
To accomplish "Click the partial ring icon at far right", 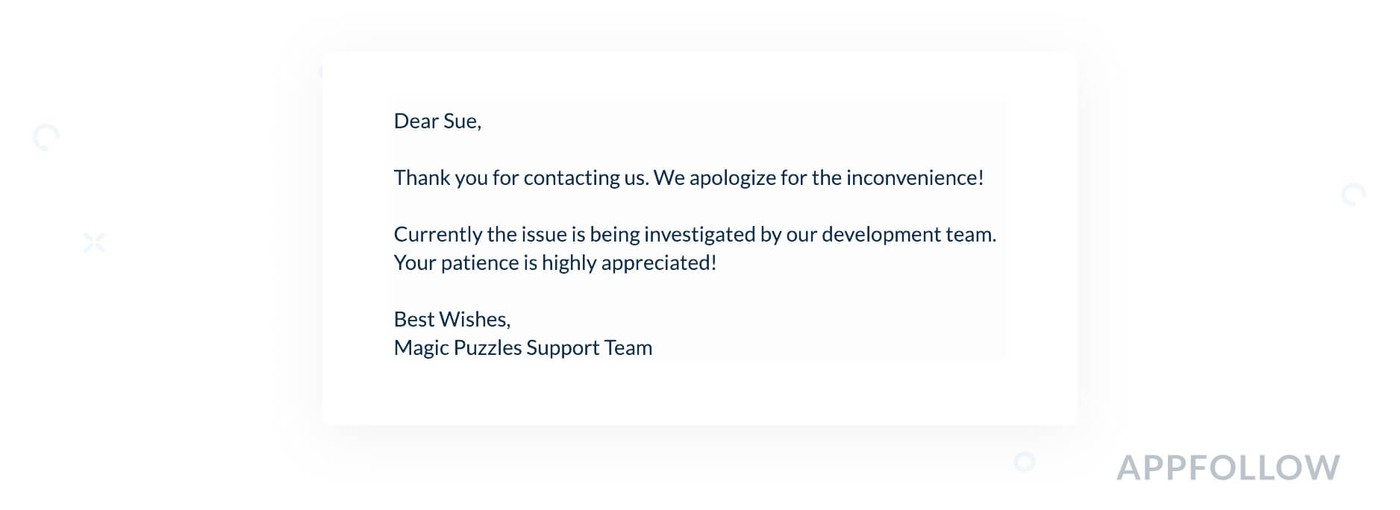I will [x=1353, y=194].
